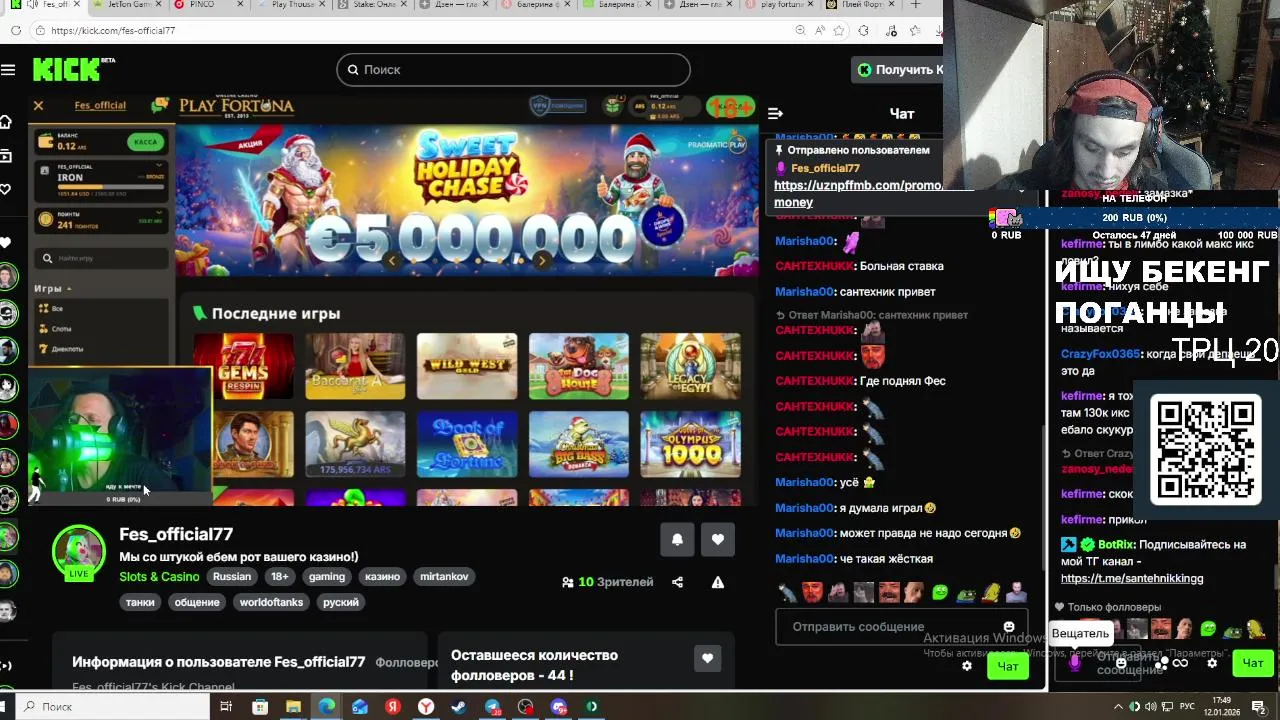Open the Kick hamburger menu
This screenshot has height=720, width=1280.
[x=8, y=69]
